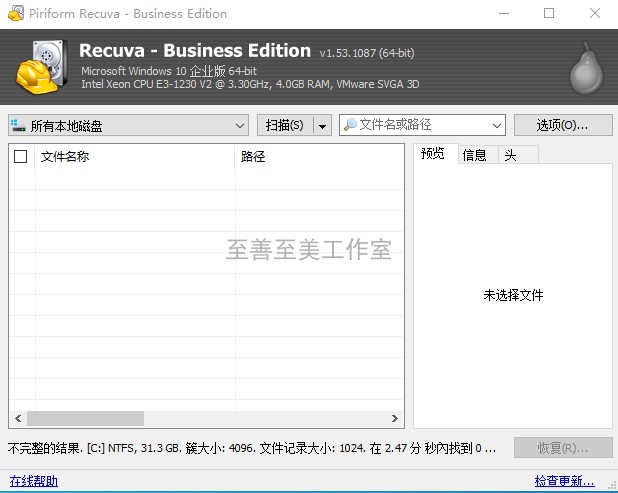This screenshot has height=493, width=618.
Task: Click the Intel Xeon CPU system info line
Action: (250, 84)
